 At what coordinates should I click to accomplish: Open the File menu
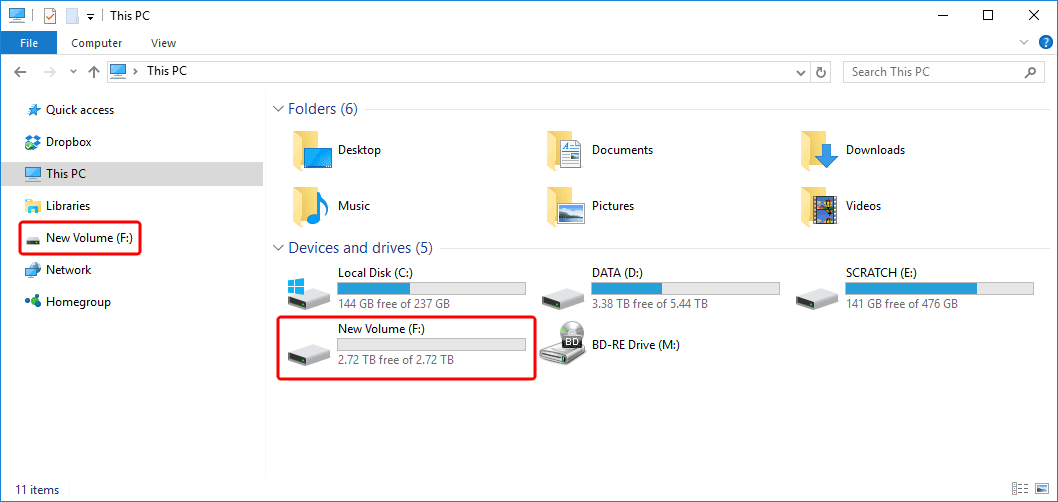[x=29, y=43]
